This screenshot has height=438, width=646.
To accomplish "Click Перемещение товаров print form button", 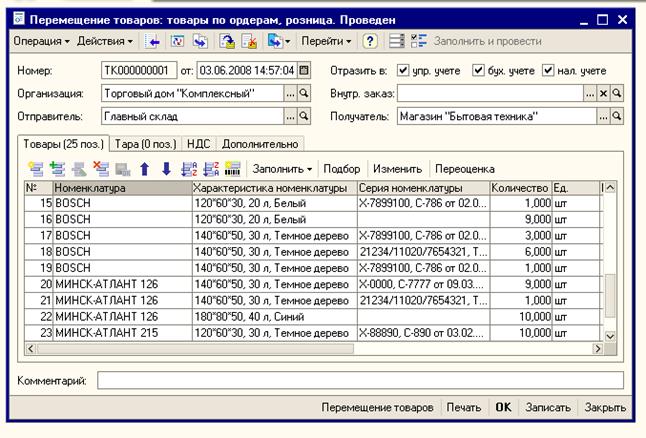I will coord(377,407).
